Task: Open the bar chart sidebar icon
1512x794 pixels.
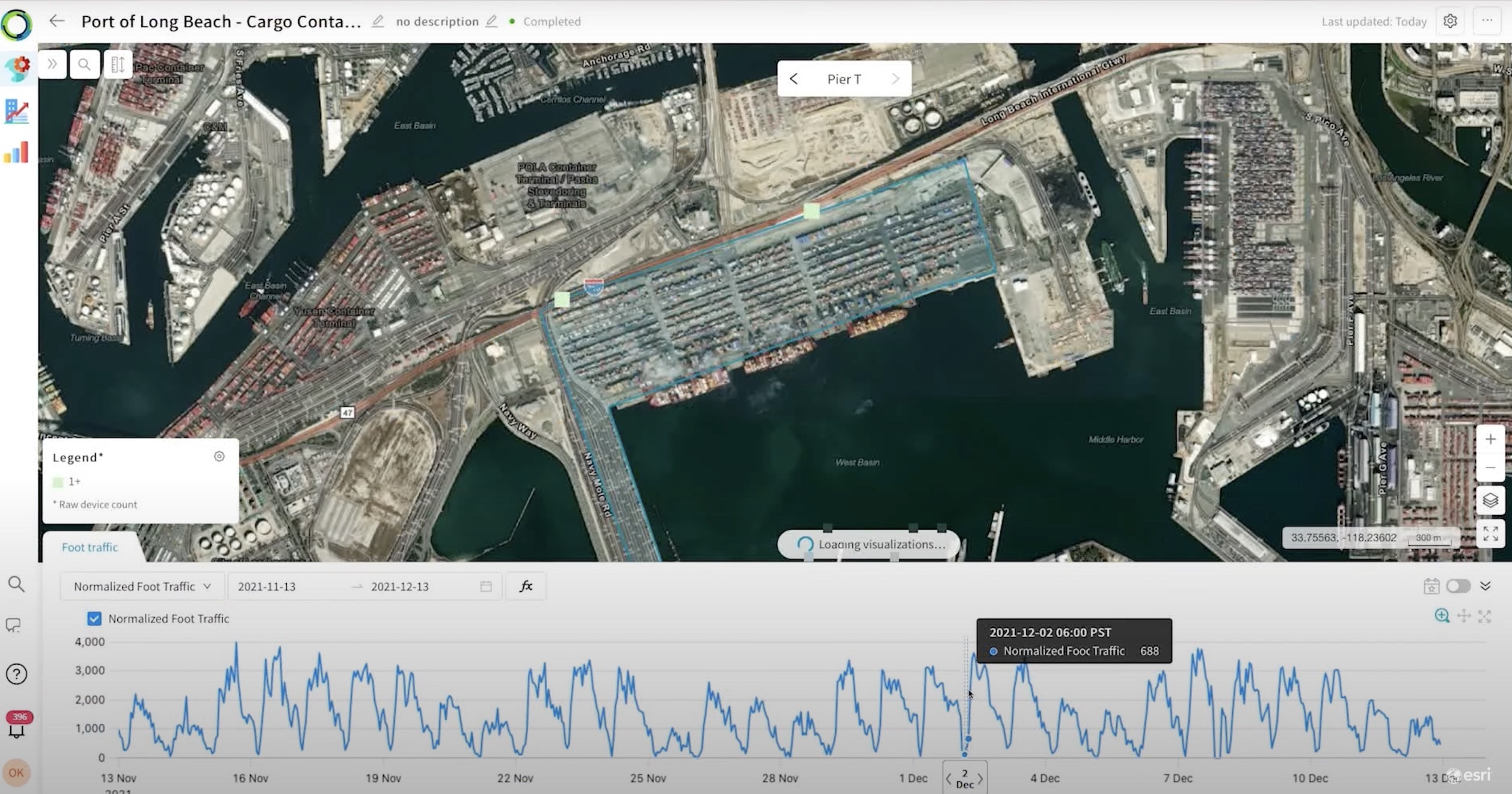Action: click(16, 153)
